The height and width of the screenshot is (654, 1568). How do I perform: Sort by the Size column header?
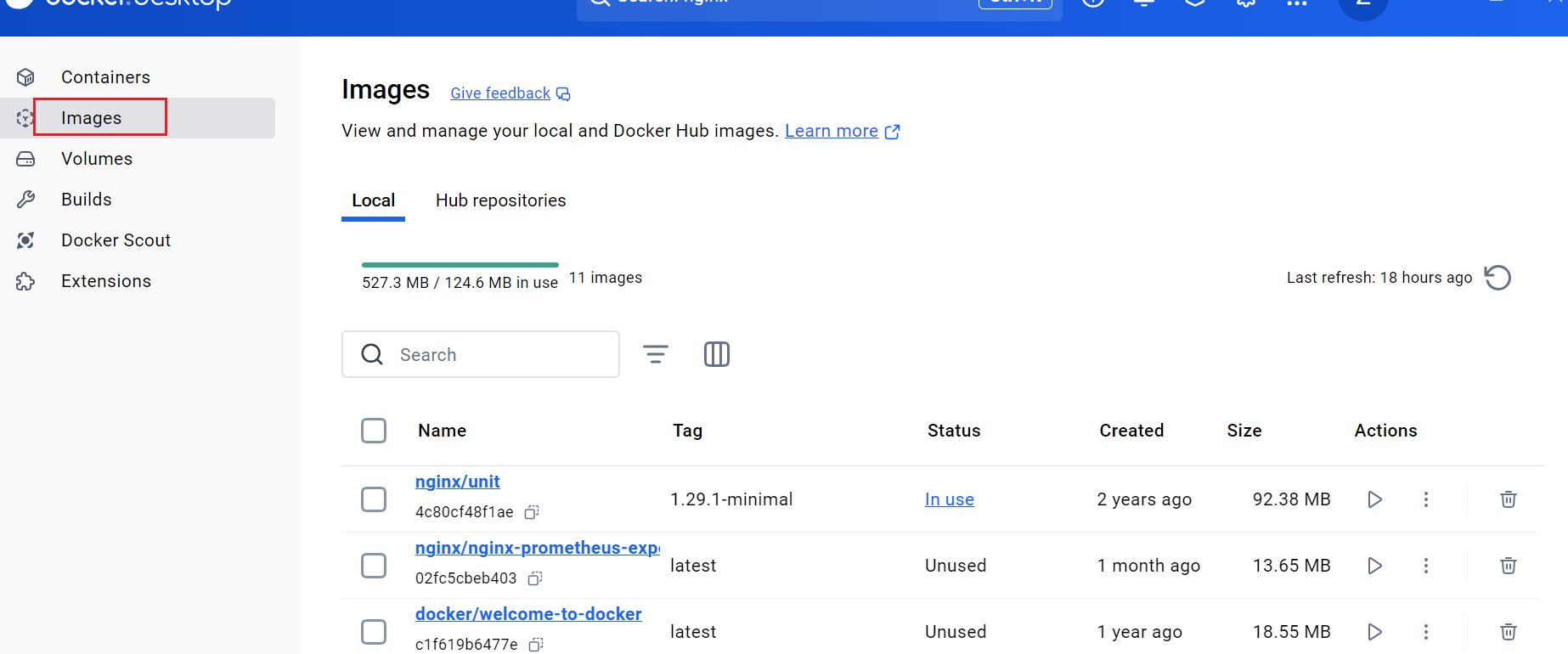[x=1244, y=431]
